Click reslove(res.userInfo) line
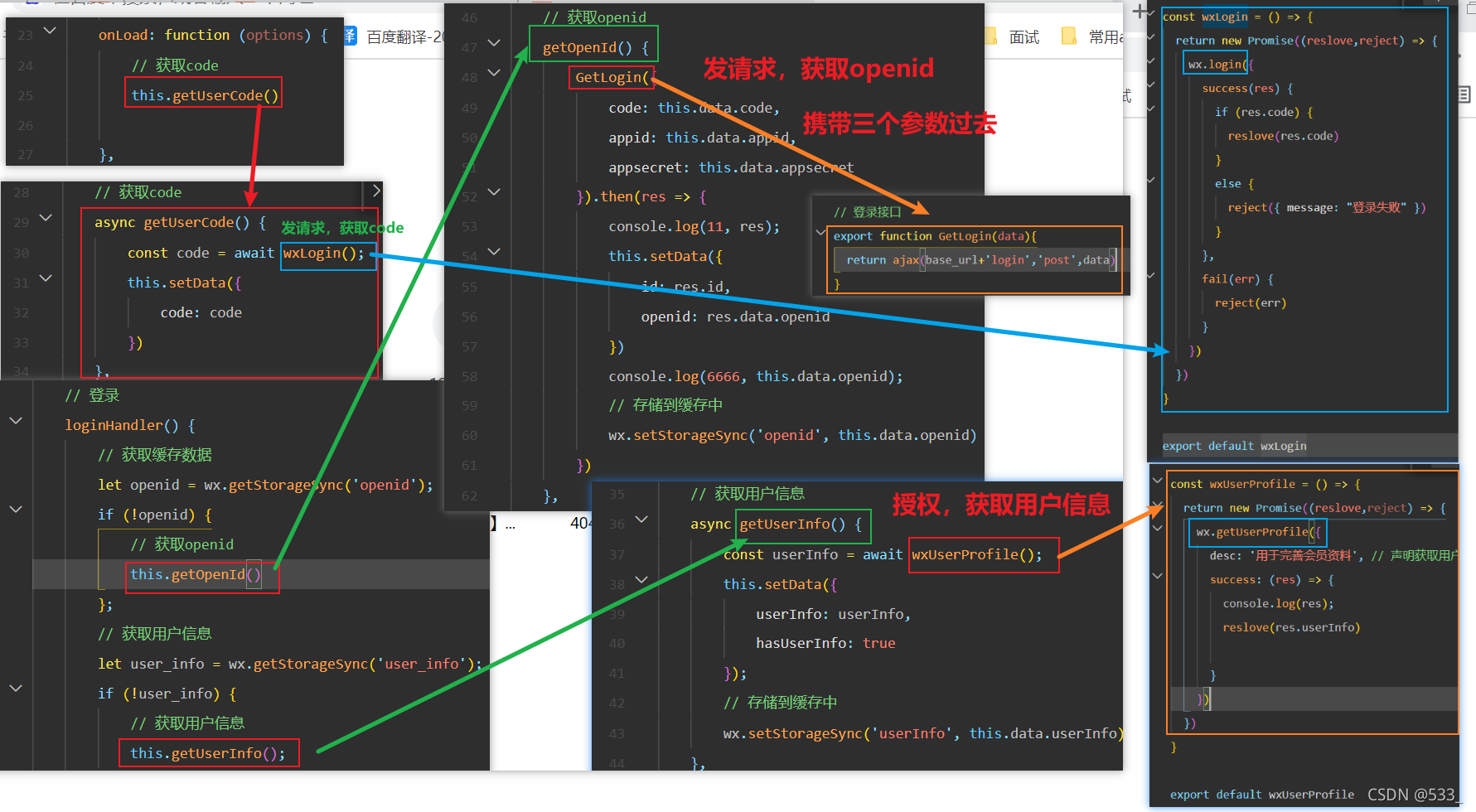Screen dimensions: 1476x812 click(x=1291, y=628)
